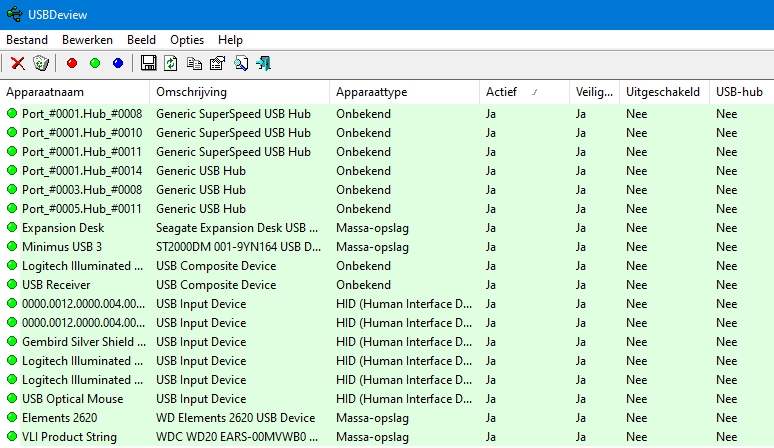The width and height of the screenshot is (774, 448).
Task: Open the Bestand menu
Action: 28,40
